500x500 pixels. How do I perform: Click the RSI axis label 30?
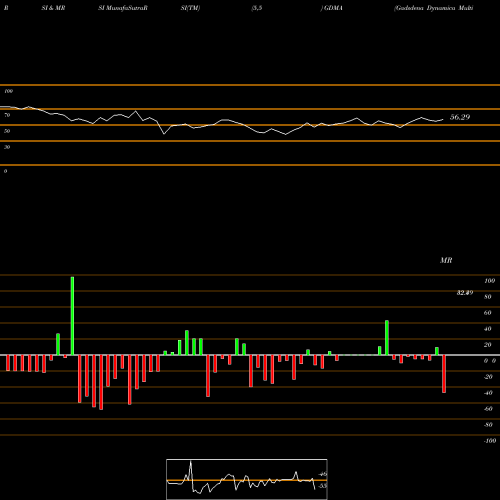(x=7, y=147)
